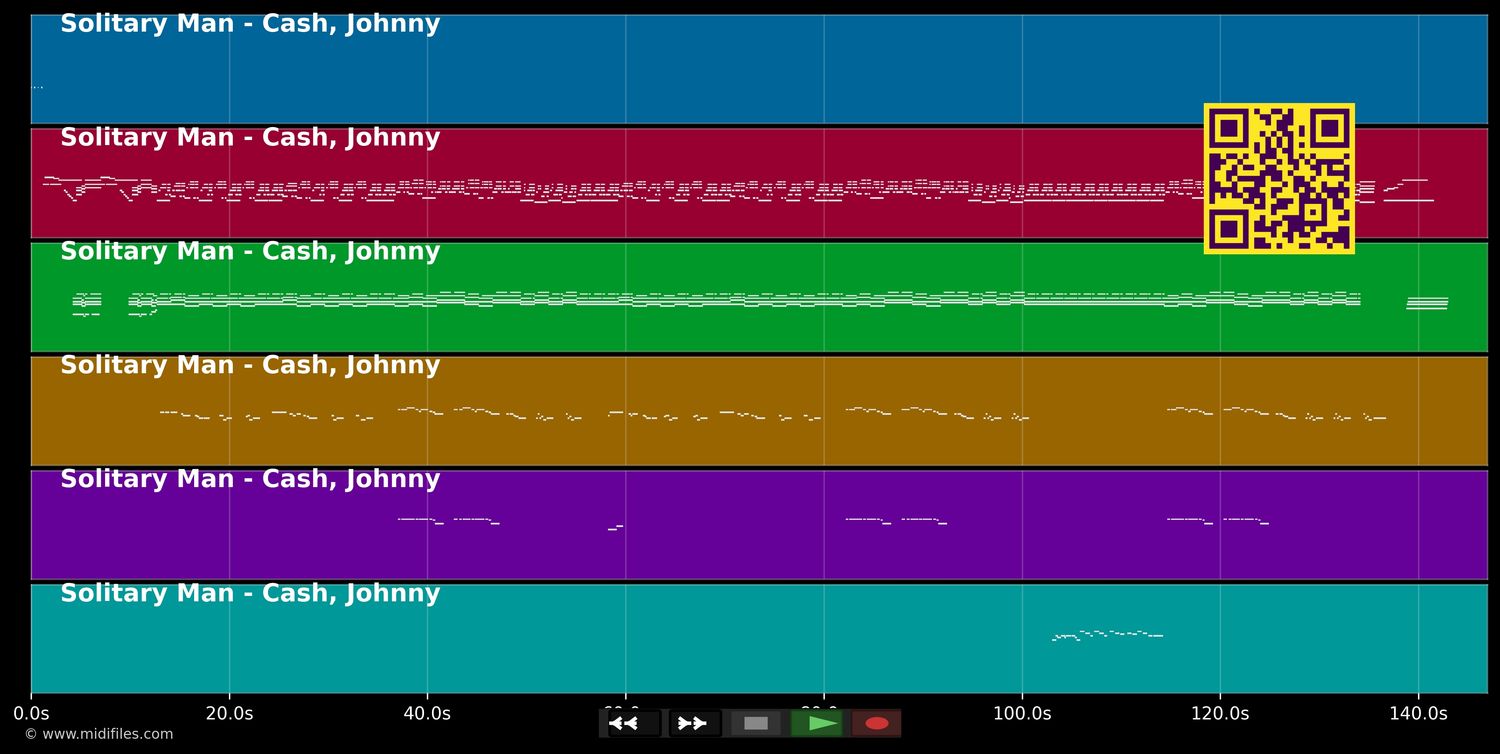Image resolution: width=1500 pixels, height=754 pixels.
Task: Click the red record button
Action: pyautogui.click(x=877, y=723)
